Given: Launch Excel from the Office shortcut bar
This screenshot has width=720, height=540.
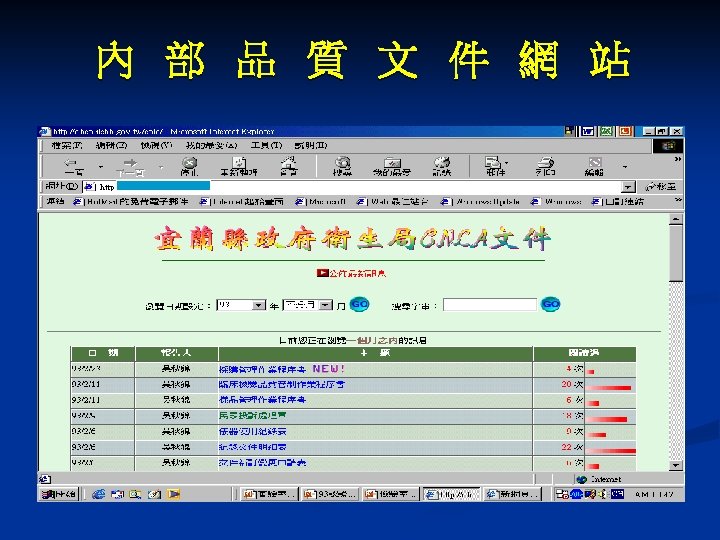Looking at the screenshot, I should 606,131.
